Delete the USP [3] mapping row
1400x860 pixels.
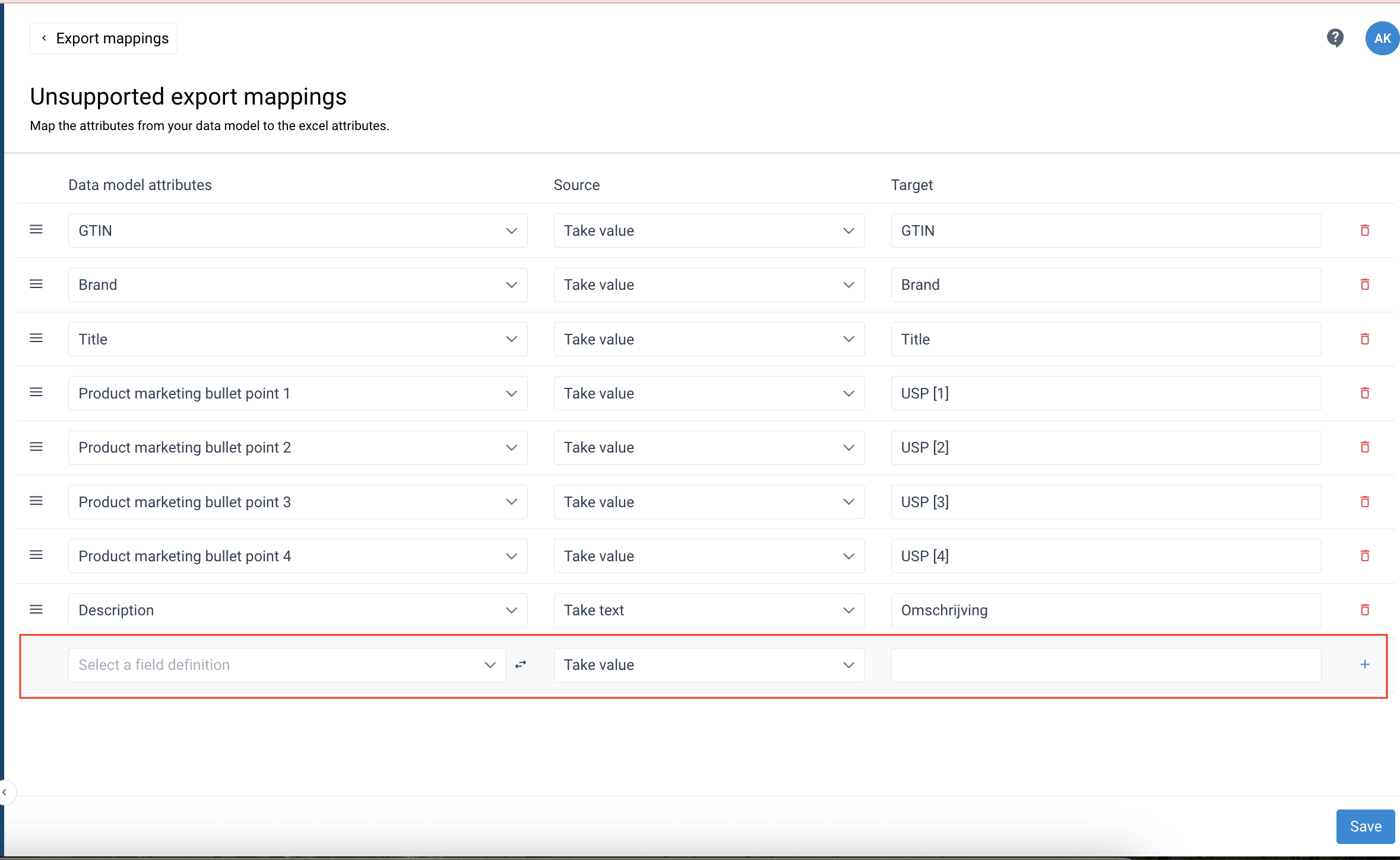[1364, 502]
